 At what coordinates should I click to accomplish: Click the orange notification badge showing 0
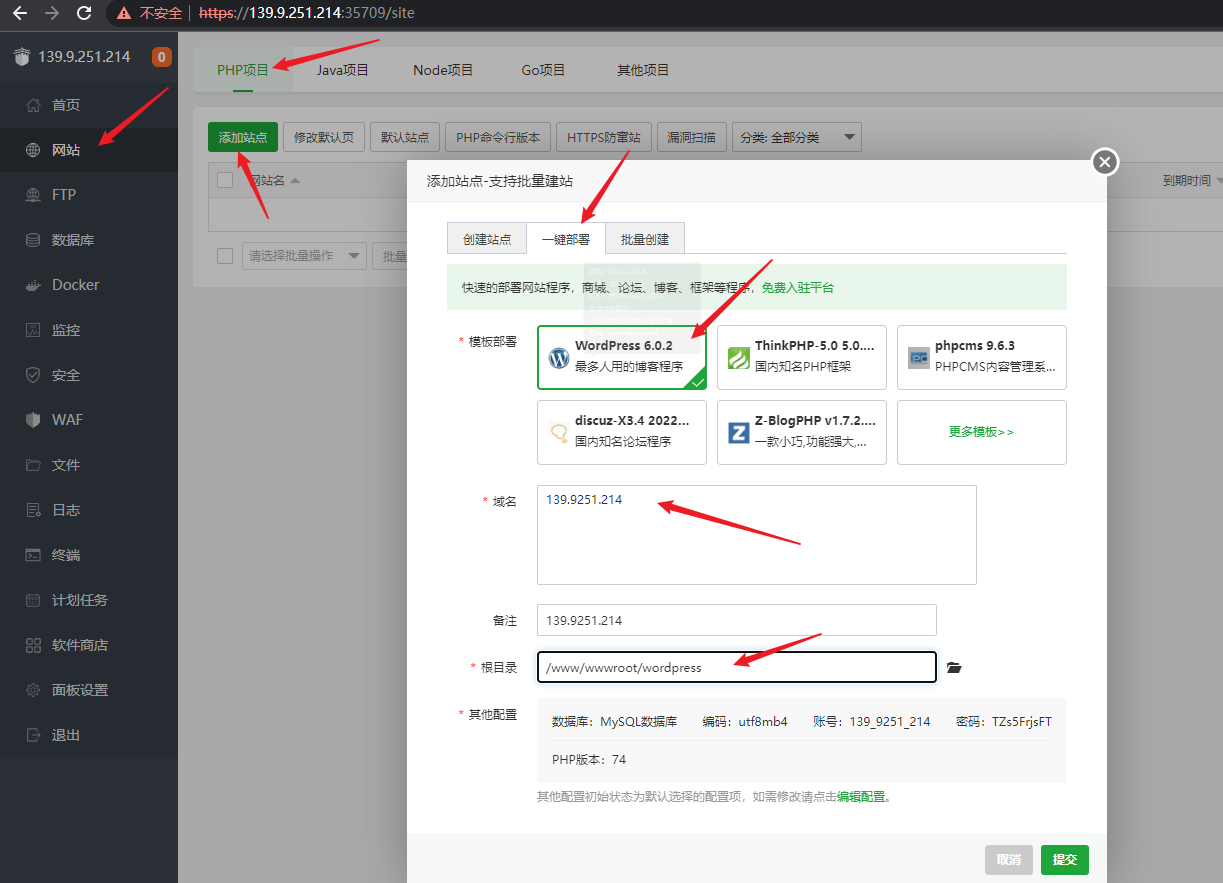tap(162, 57)
